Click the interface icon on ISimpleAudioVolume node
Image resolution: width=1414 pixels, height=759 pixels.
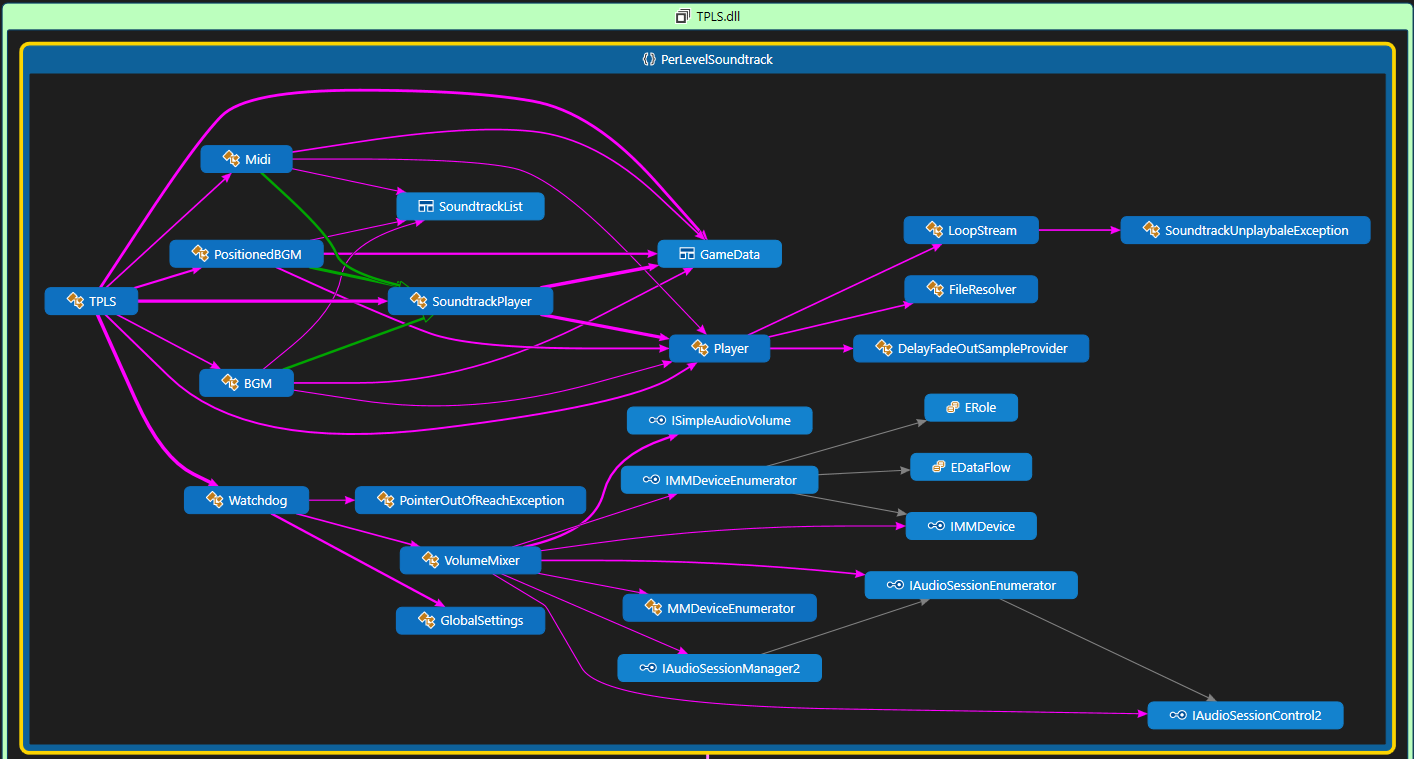pos(657,421)
